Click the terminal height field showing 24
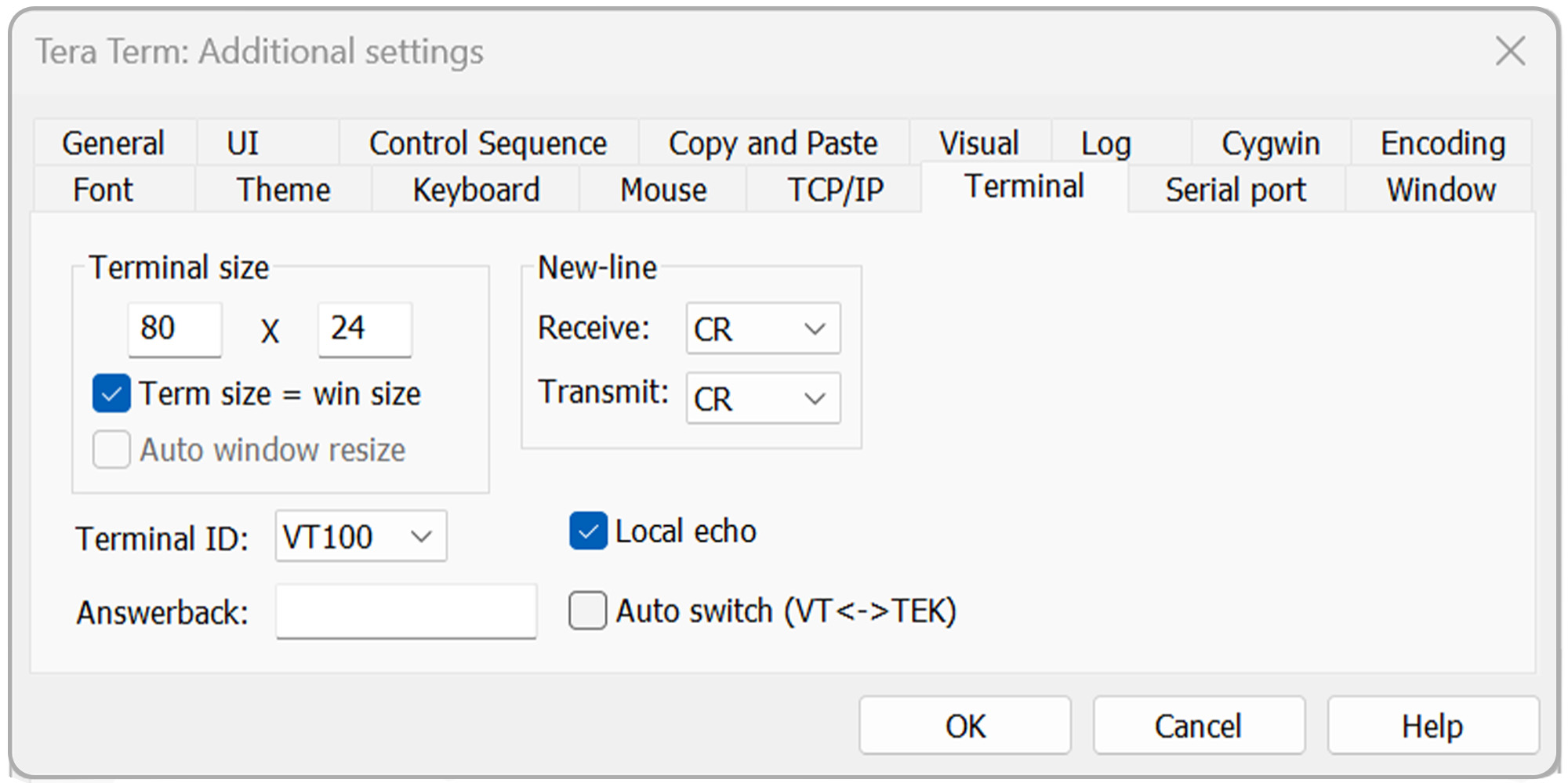The width and height of the screenshot is (1568, 783). pyautogui.click(x=365, y=329)
